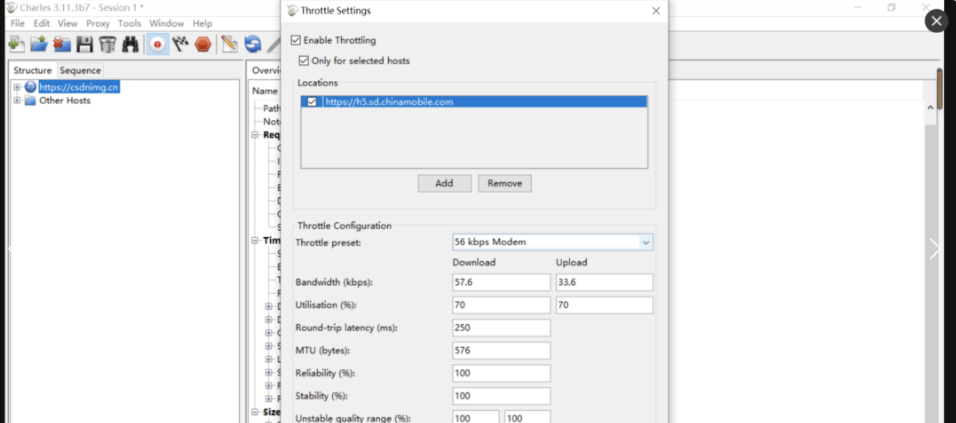This screenshot has height=423, width=956.
Task: Open the Edit menu
Action: point(41,23)
